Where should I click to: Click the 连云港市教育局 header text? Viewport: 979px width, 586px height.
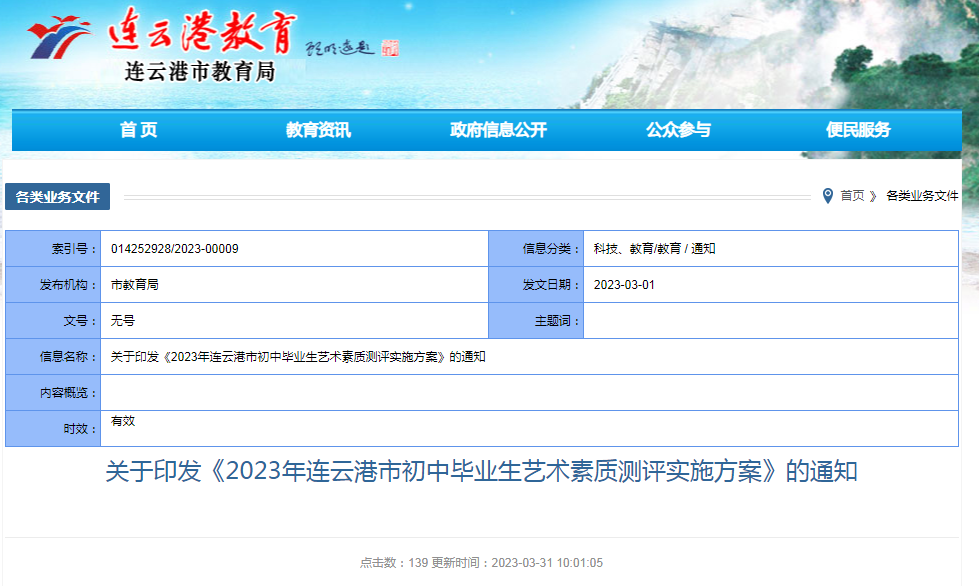pyautogui.click(x=200, y=72)
